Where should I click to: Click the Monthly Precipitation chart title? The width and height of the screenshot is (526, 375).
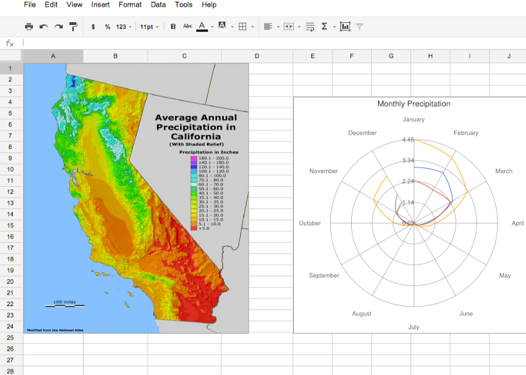(414, 104)
